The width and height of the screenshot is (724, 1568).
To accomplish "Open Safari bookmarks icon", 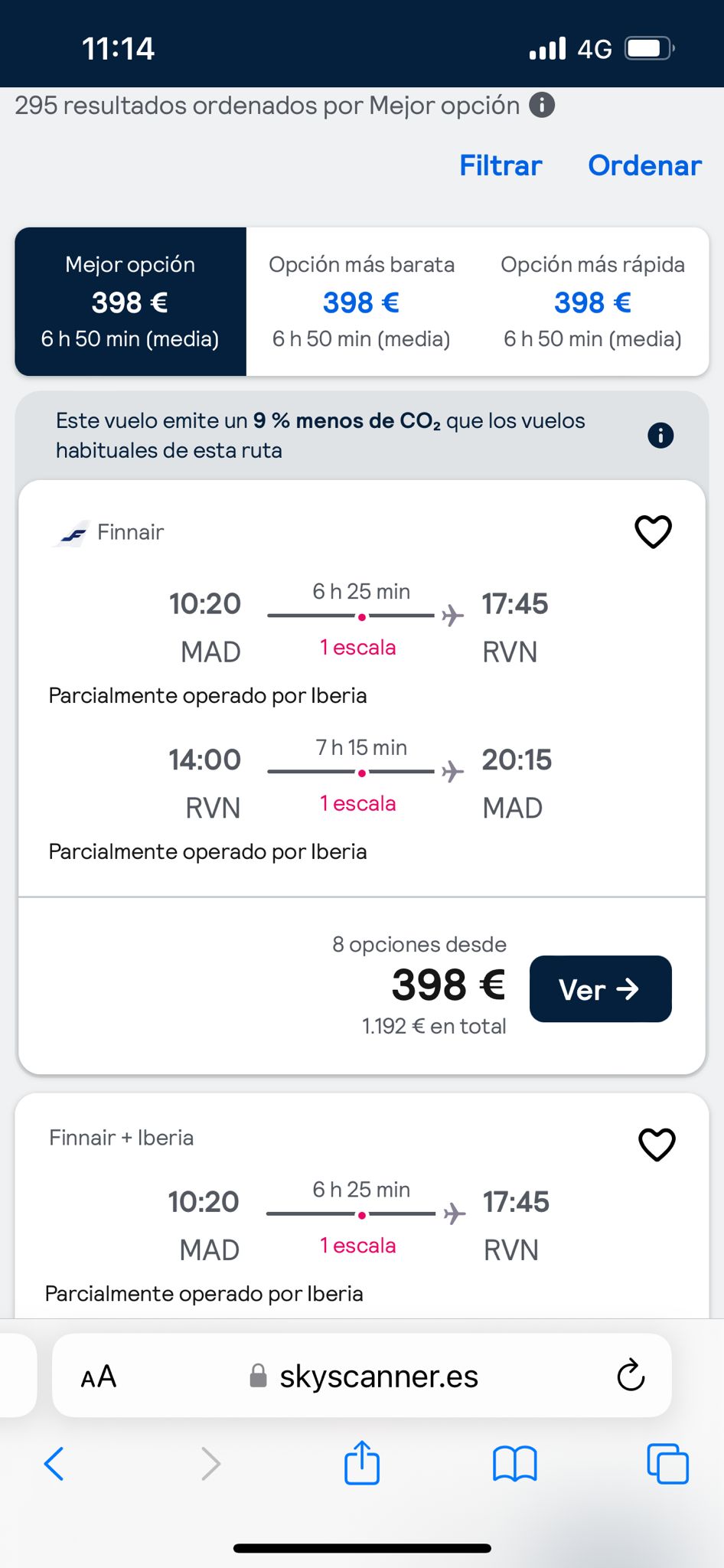I will [x=515, y=1464].
